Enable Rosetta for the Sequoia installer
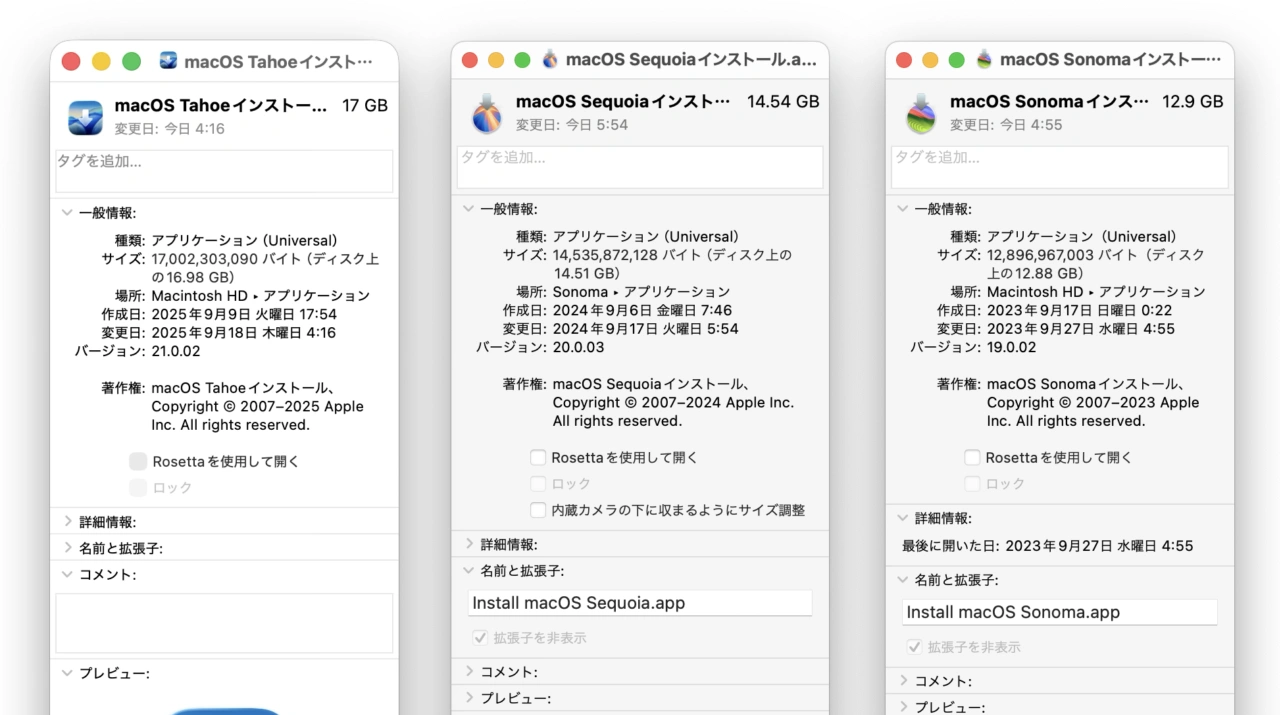 point(537,457)
